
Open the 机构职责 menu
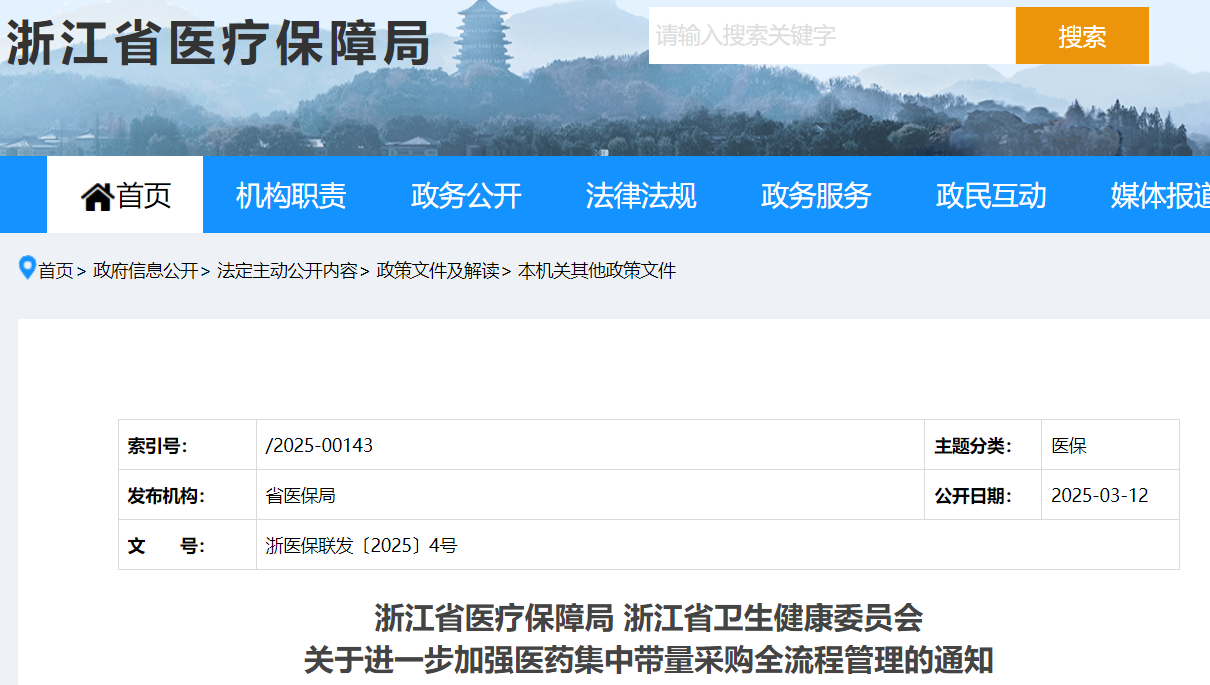(x=291, y=195)
